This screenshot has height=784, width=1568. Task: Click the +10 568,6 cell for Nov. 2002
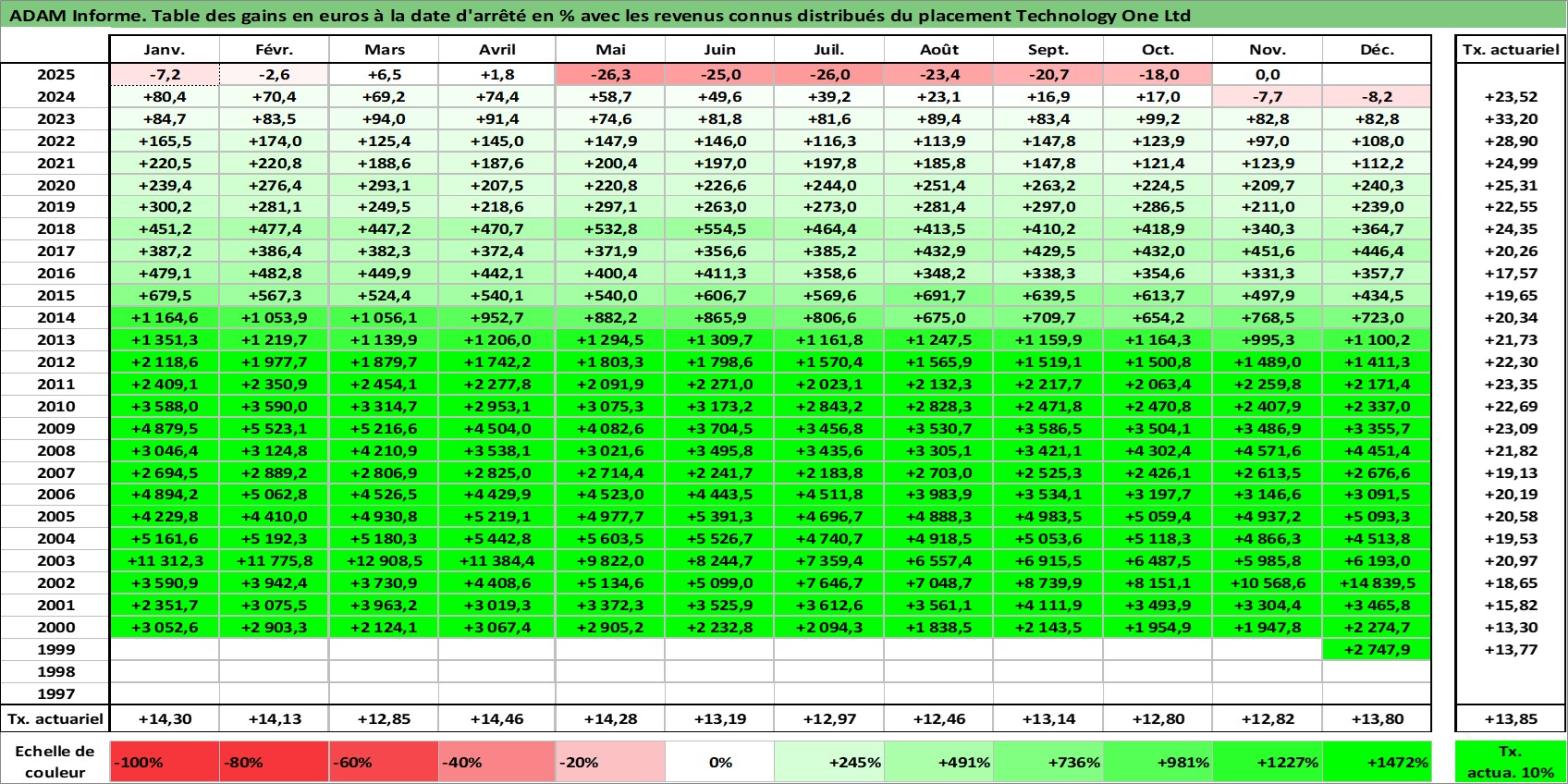point(1268,582)
